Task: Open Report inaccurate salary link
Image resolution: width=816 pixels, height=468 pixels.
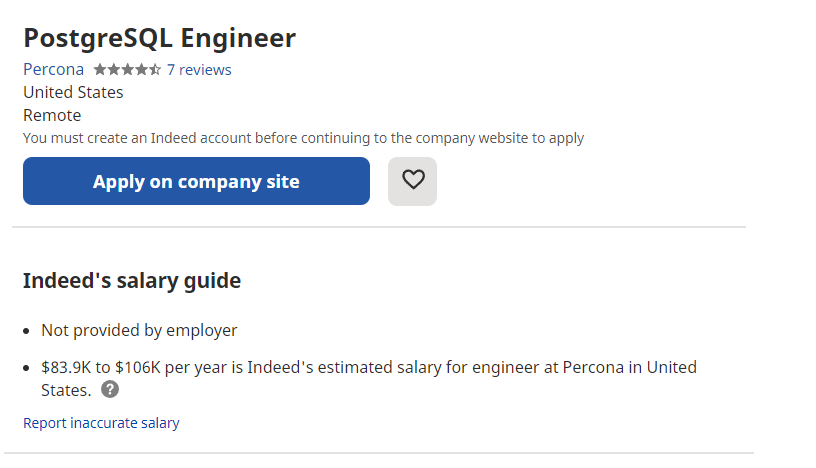Action: (x=101, y=423)
